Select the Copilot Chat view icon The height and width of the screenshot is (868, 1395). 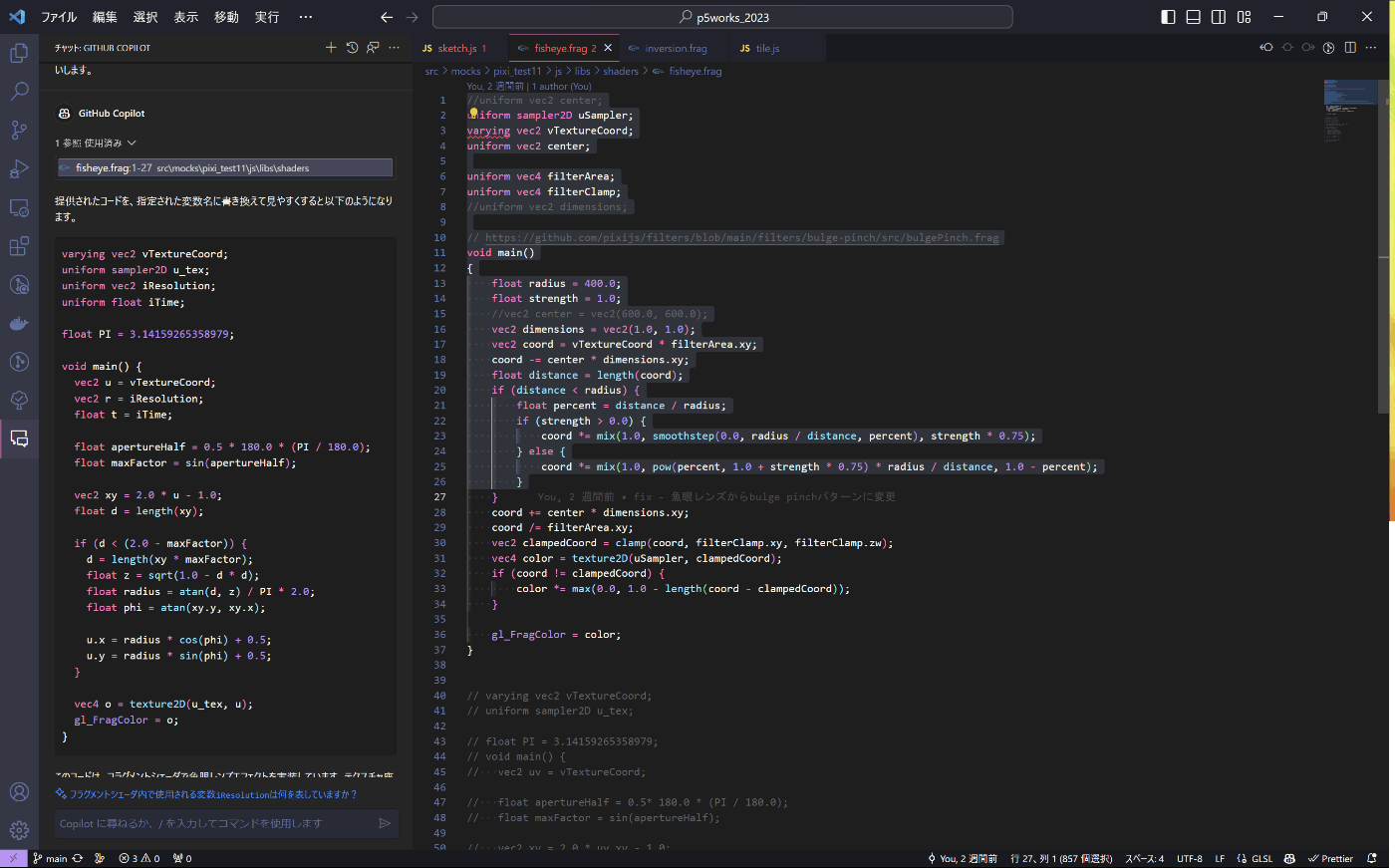point(19,438)
